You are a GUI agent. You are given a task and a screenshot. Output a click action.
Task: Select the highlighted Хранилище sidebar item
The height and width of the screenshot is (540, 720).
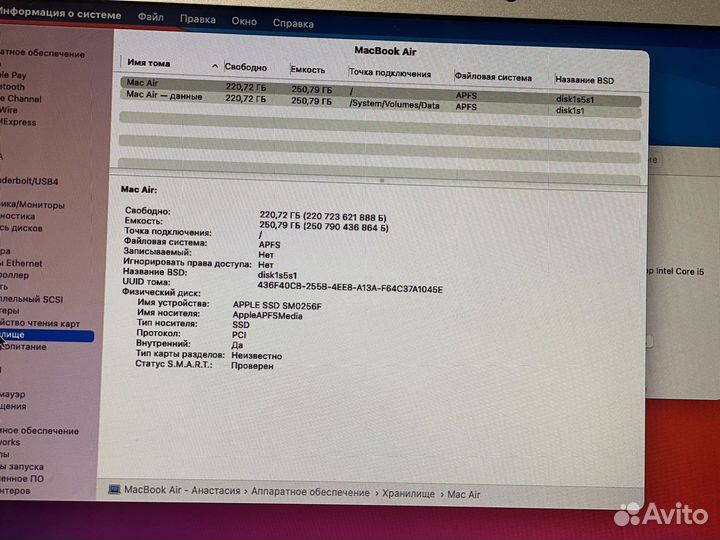point(47,335)
